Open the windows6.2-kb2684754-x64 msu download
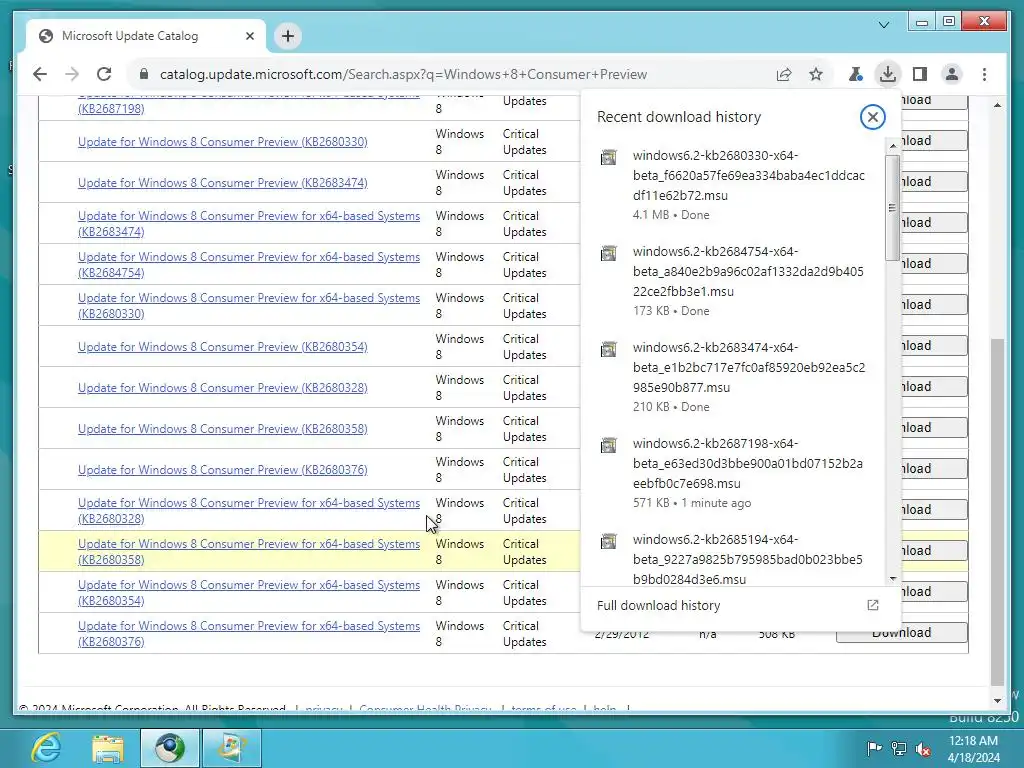1024x768 pixels. point(748,271)
